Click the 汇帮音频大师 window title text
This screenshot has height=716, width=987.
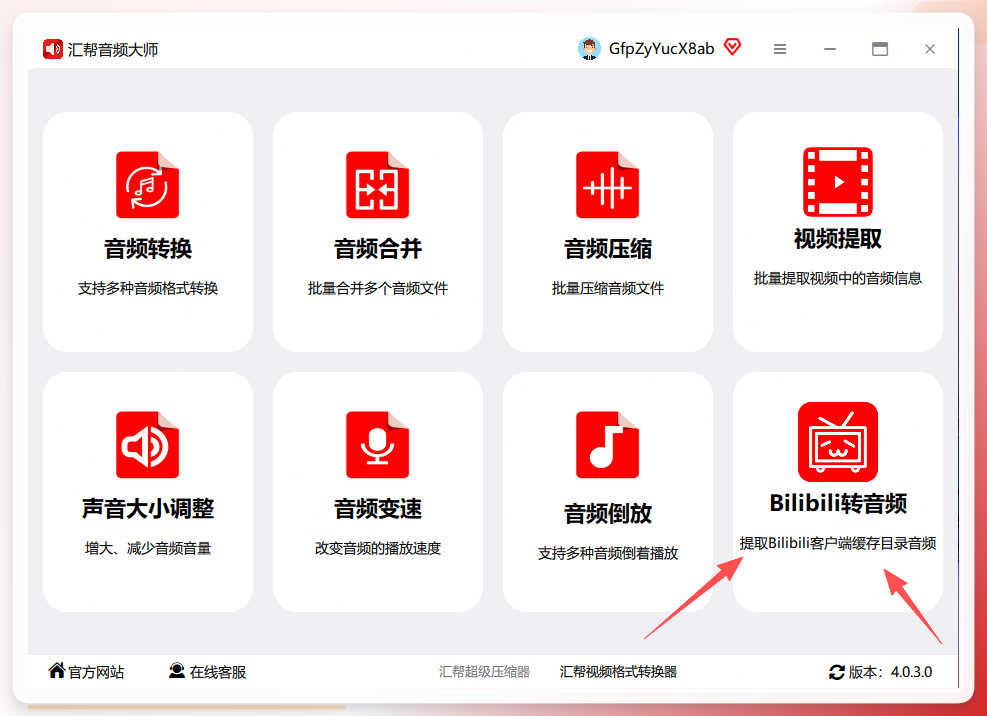[113, 50]
